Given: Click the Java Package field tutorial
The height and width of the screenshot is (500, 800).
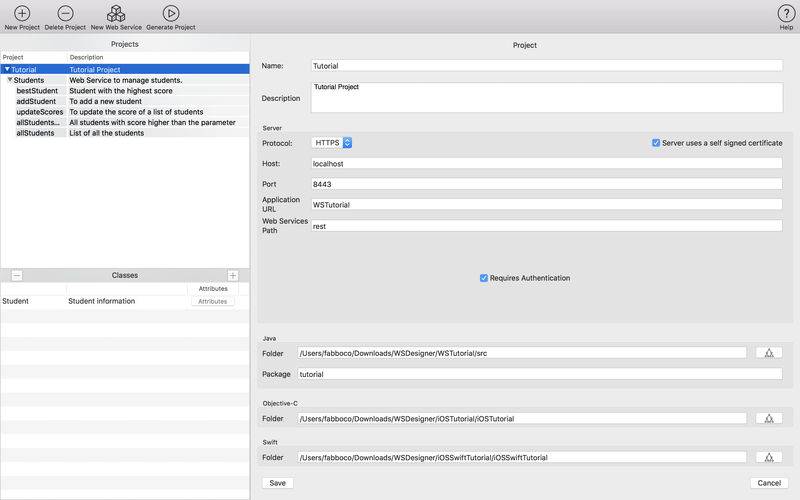Looking at the screenshot, I should coord(540,374).
